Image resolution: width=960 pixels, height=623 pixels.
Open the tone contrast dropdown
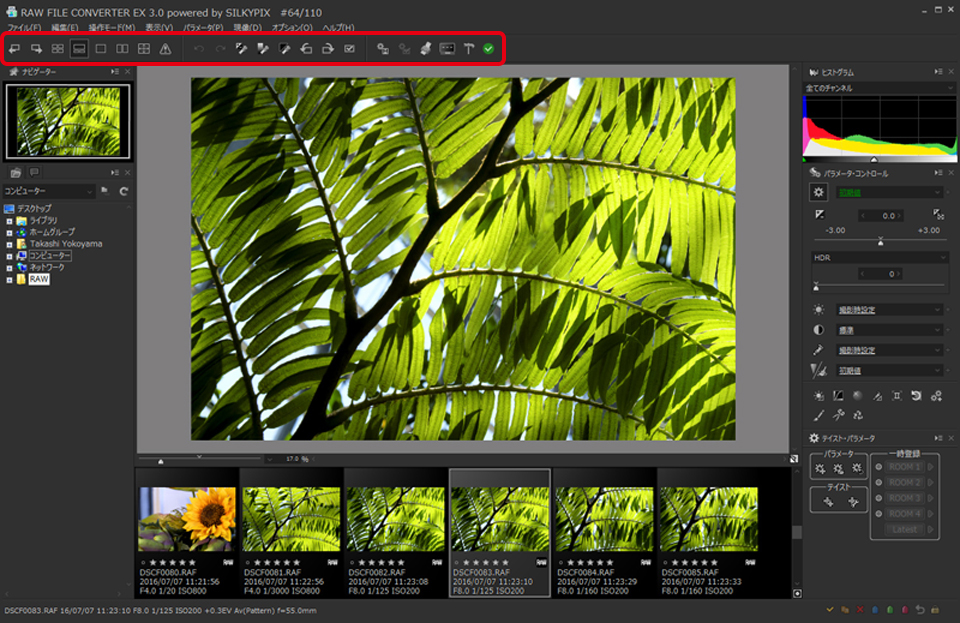point(890,330)
